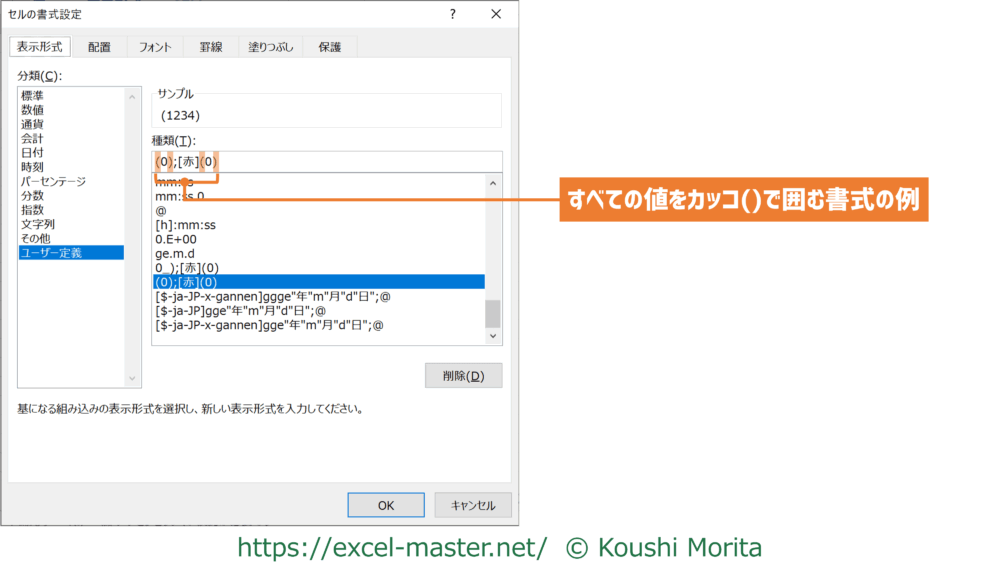Image resolution: width=1000 pixels, height=563 pixels.
Task: Open the 保護 tab
Action: click(330, 47)
